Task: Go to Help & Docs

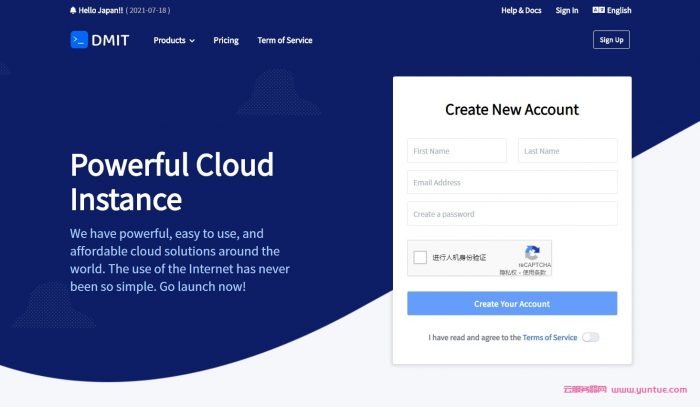Action: tap(521, 10)
